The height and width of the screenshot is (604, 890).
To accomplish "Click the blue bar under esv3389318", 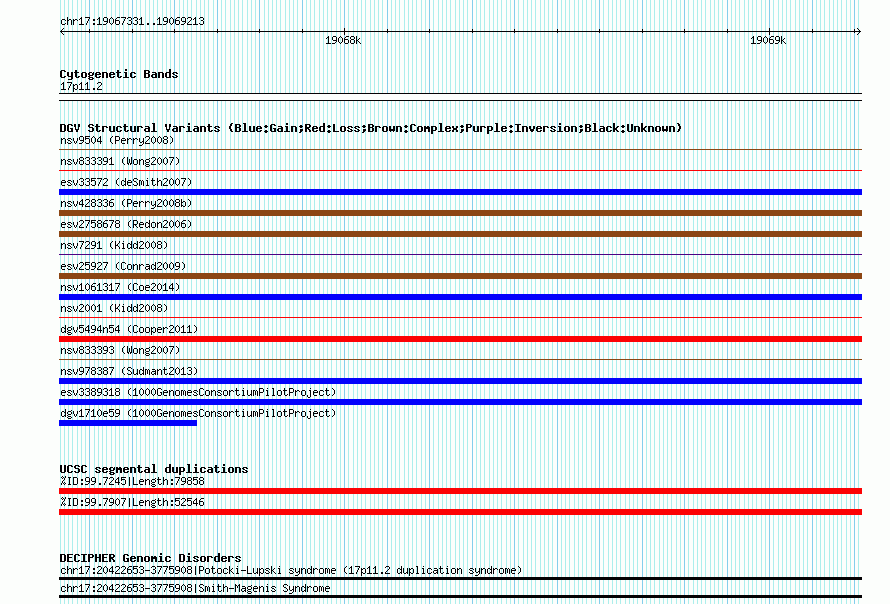I will (460, 402).
